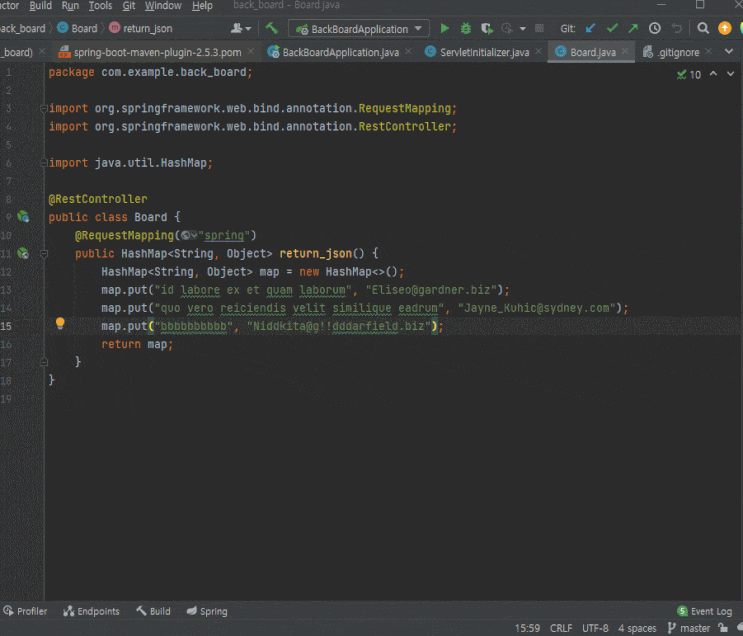Click Board class breadcrumb in navigation bar
Image resolution: width=743 pixels, height=636 pixels.
pyautogui.click(x=78, y=28)
